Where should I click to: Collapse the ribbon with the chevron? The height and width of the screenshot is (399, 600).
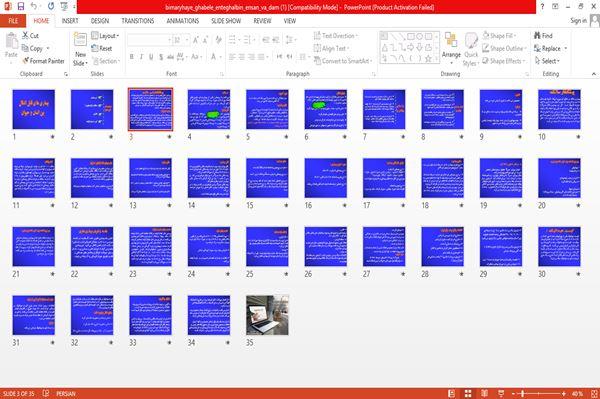(x=593, y=73)
